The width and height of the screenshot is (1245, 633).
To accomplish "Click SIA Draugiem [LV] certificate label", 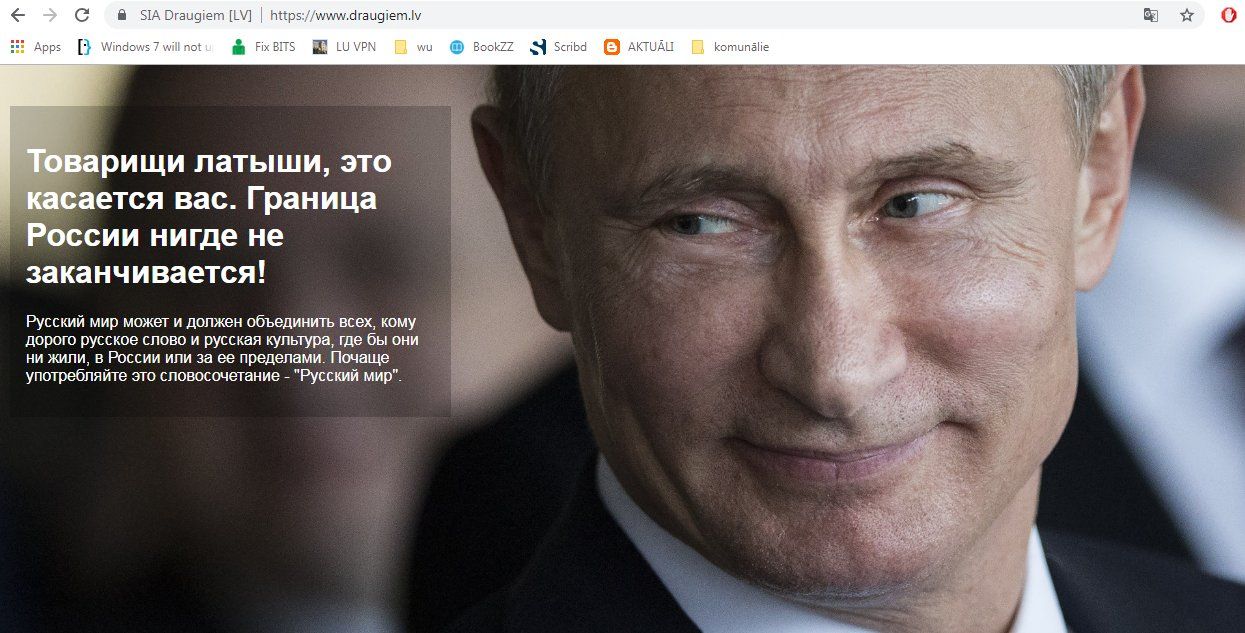I will [196, 15].
